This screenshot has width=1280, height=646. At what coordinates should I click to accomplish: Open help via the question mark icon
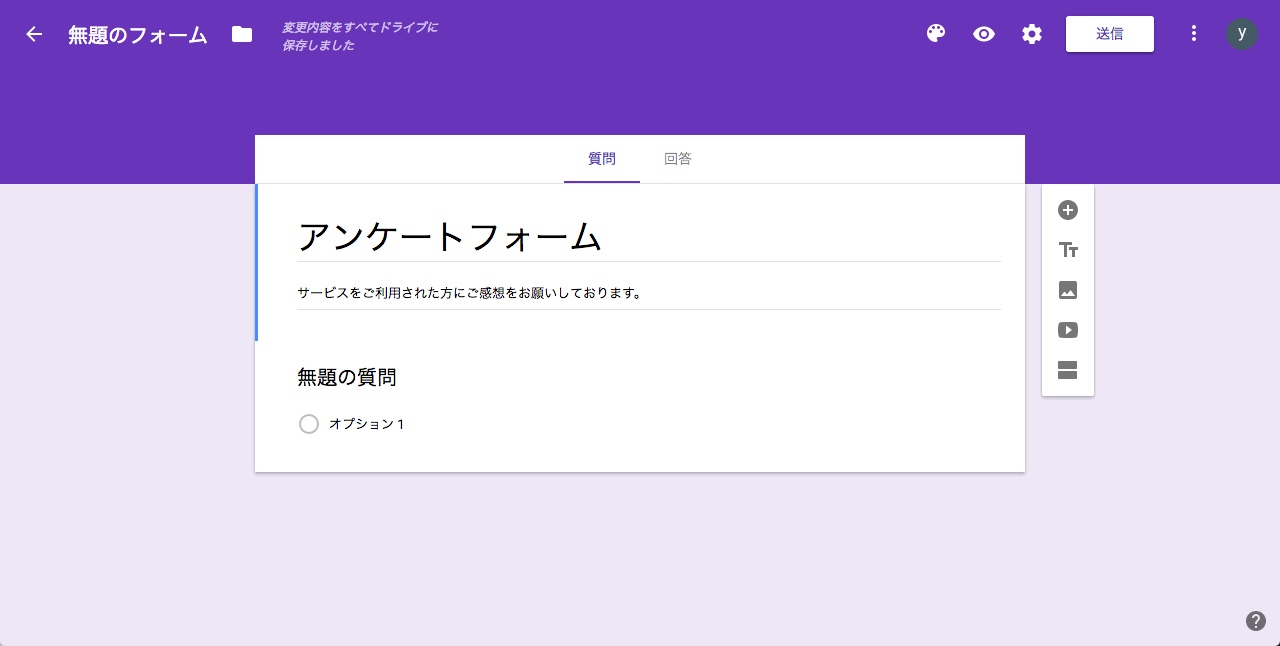click(x=1256, y=621)
